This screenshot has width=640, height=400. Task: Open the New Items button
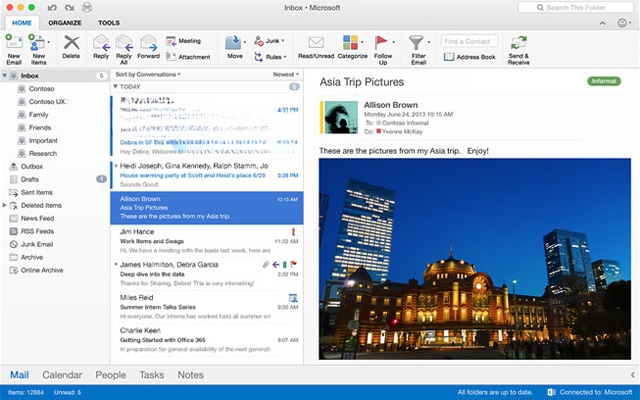[38, 49]
